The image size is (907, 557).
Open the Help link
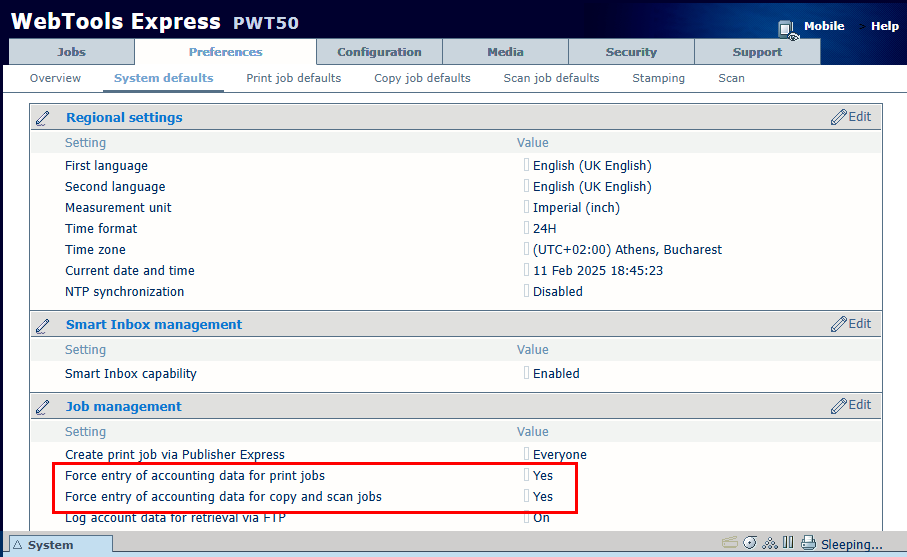pyautogui.click(x=884, y=27)
